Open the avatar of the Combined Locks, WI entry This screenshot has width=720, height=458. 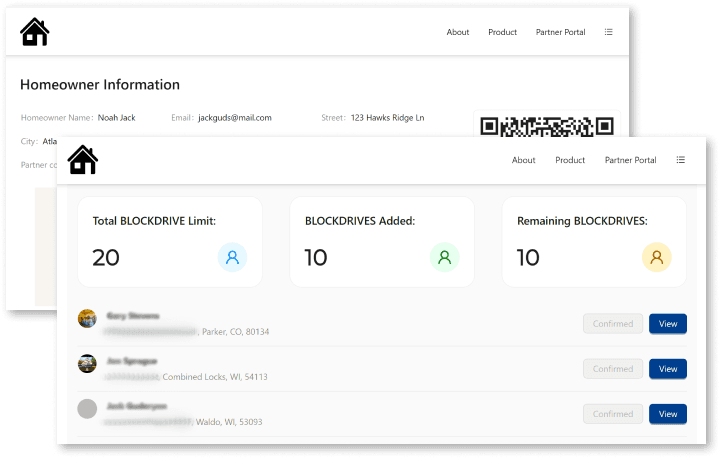coord(87,363)
